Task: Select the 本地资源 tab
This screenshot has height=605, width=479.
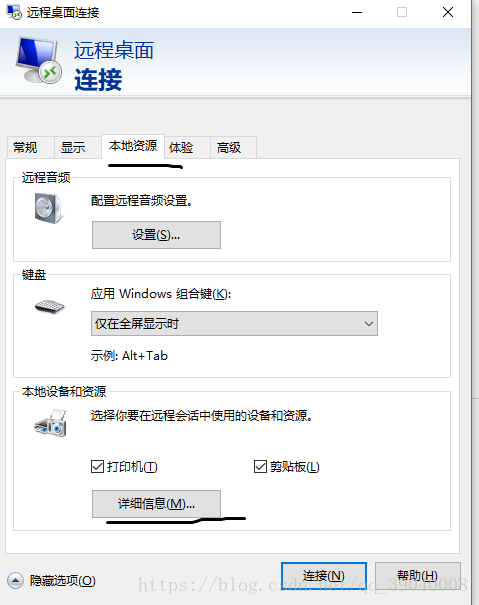Action: point(133,146)
